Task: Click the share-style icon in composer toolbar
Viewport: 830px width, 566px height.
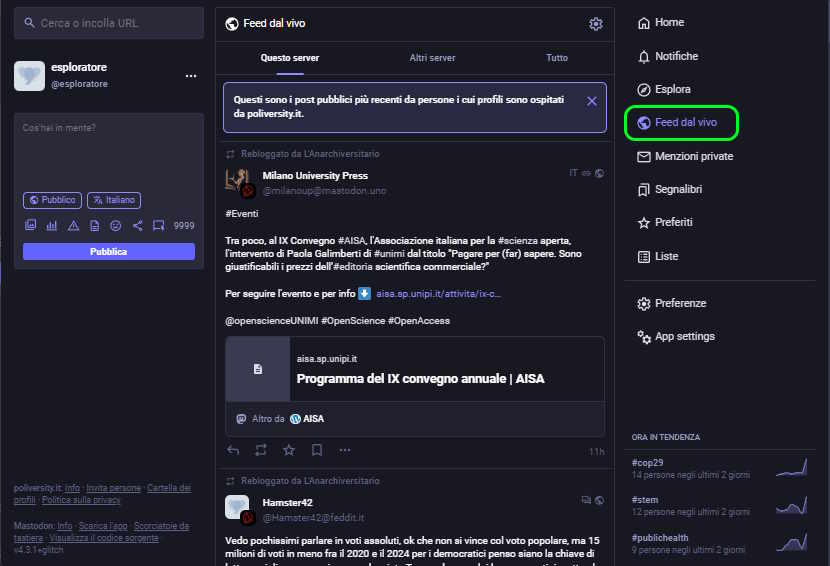Action: pyautogui.click(x=137, y=226)
